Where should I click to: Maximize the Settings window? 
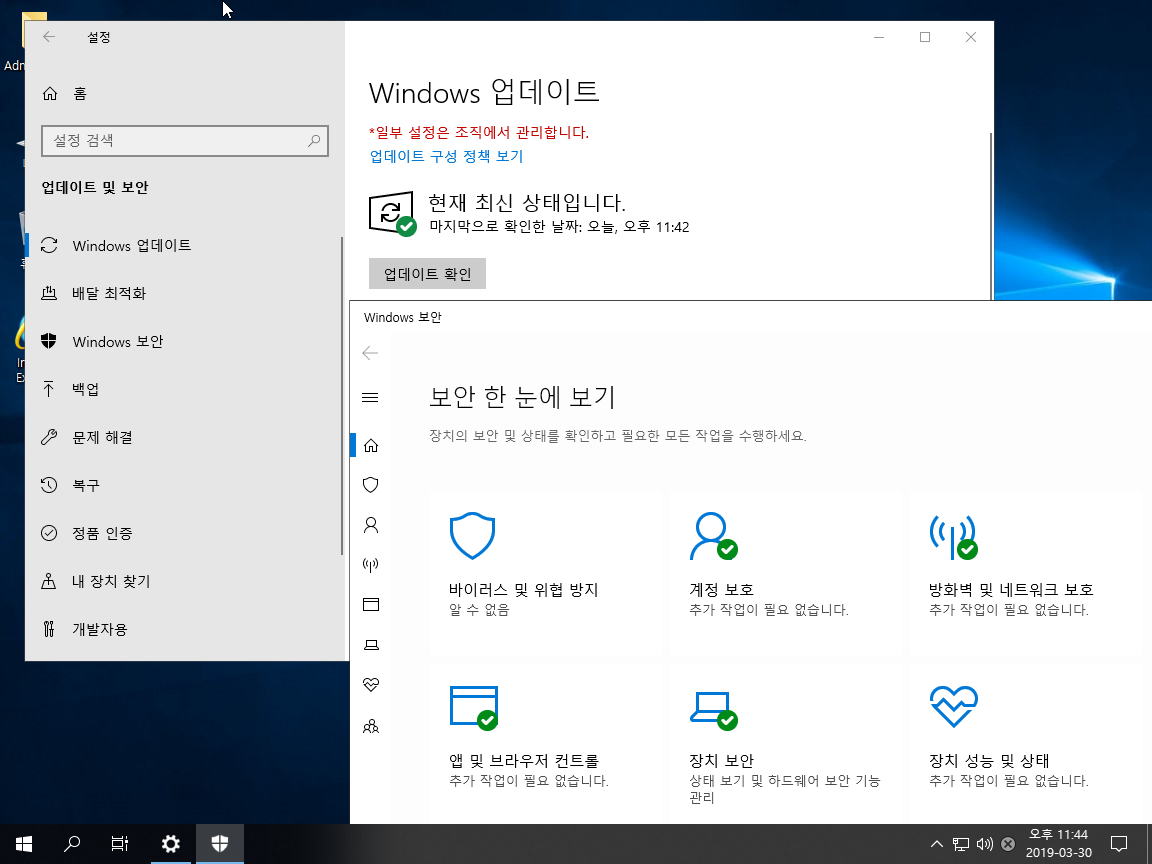tap(925, 37)
